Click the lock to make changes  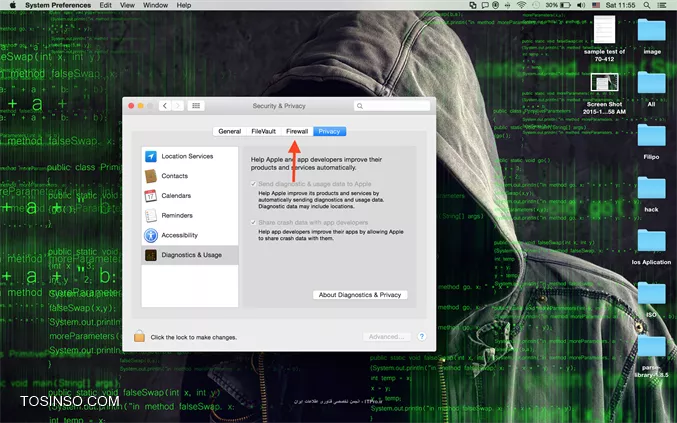(139, 336)
